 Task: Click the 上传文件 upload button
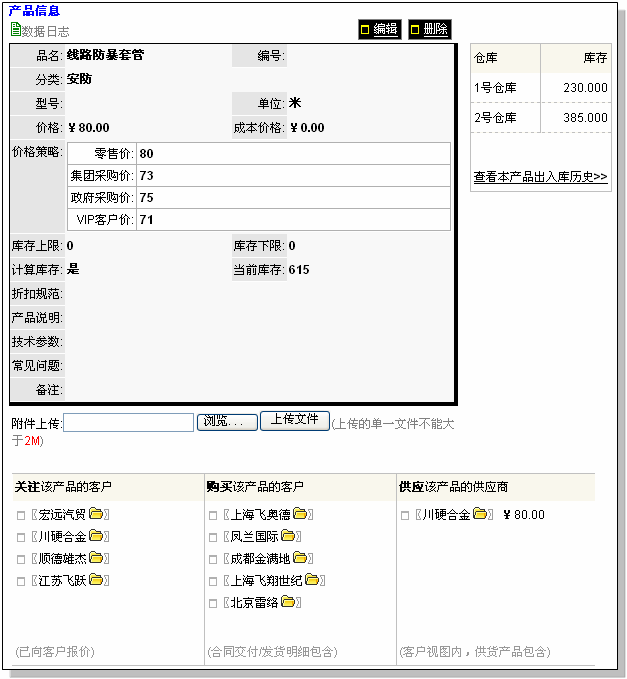pyautogui.click(x=294, y=420)
